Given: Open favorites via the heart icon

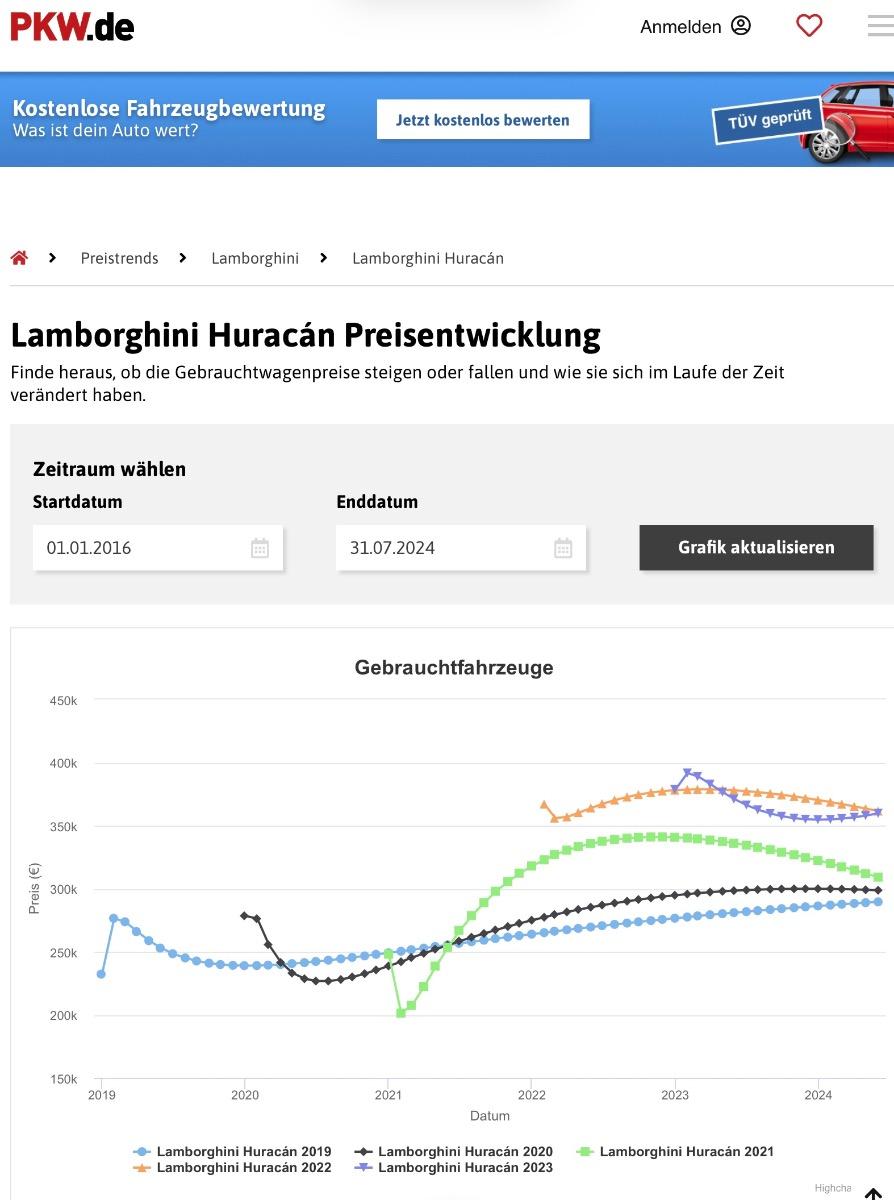Looking at the screenshot, I should (x=809, y=26).
